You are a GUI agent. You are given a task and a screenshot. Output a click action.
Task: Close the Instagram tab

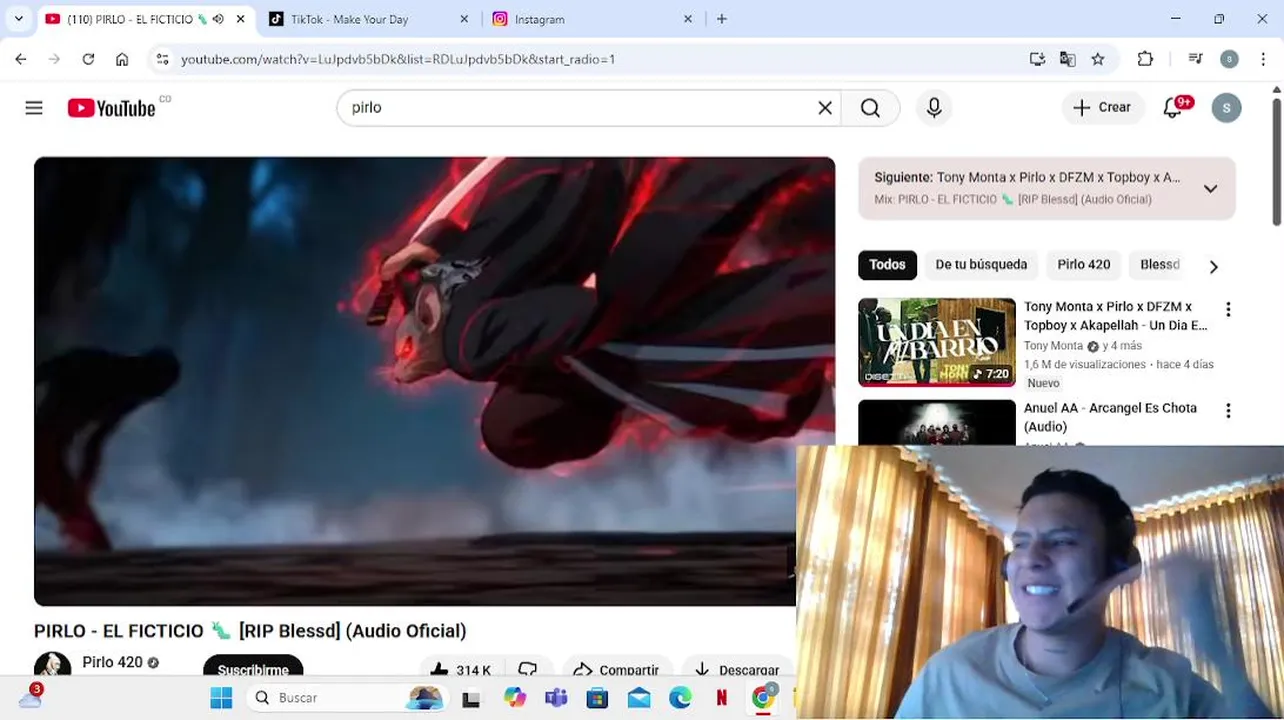(x=688, y=19)
